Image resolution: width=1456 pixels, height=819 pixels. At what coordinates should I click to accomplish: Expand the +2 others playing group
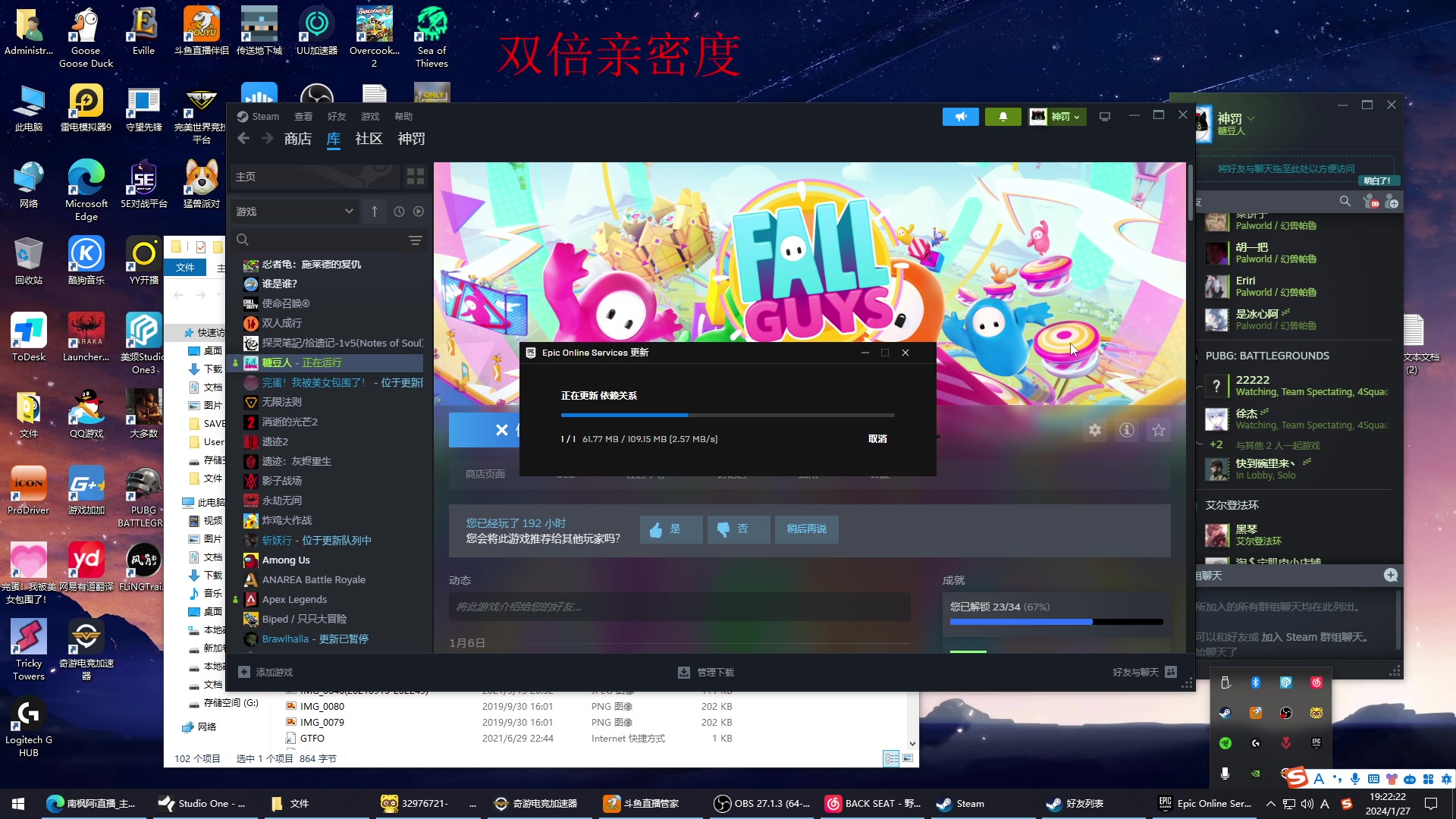pyautogui.click(x=1216, y=445)
